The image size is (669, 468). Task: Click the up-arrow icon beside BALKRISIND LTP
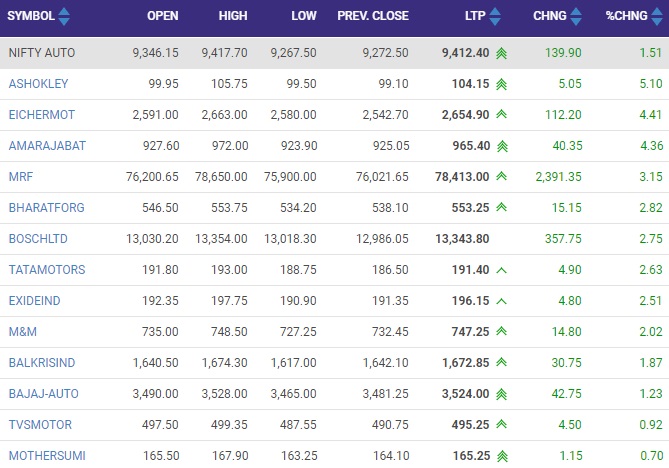[502, 362]
